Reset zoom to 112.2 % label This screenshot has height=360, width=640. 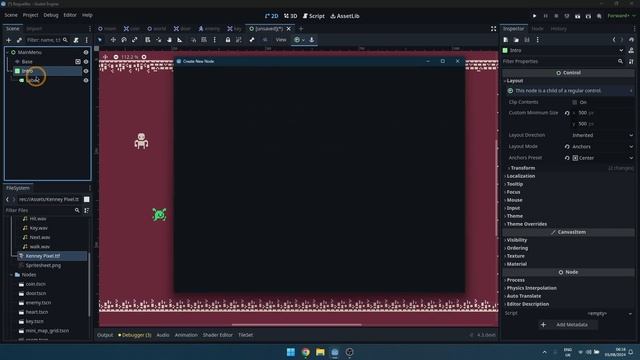tap(130, 57)
